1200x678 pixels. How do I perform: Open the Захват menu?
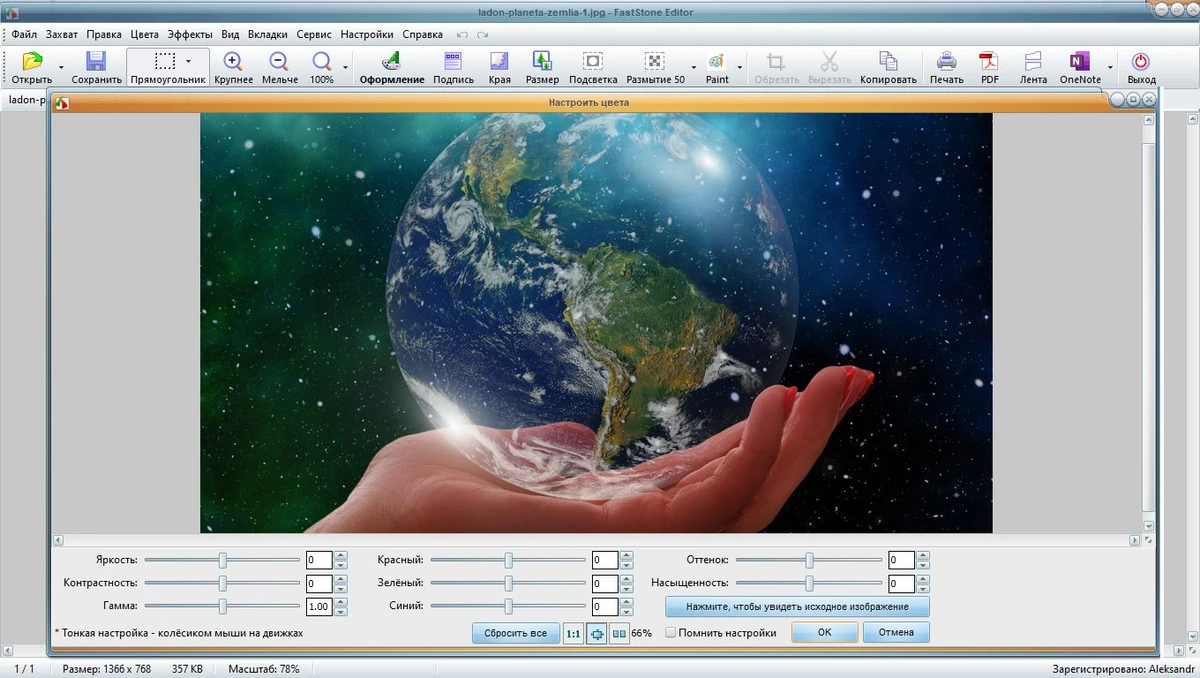coord(61,34)
